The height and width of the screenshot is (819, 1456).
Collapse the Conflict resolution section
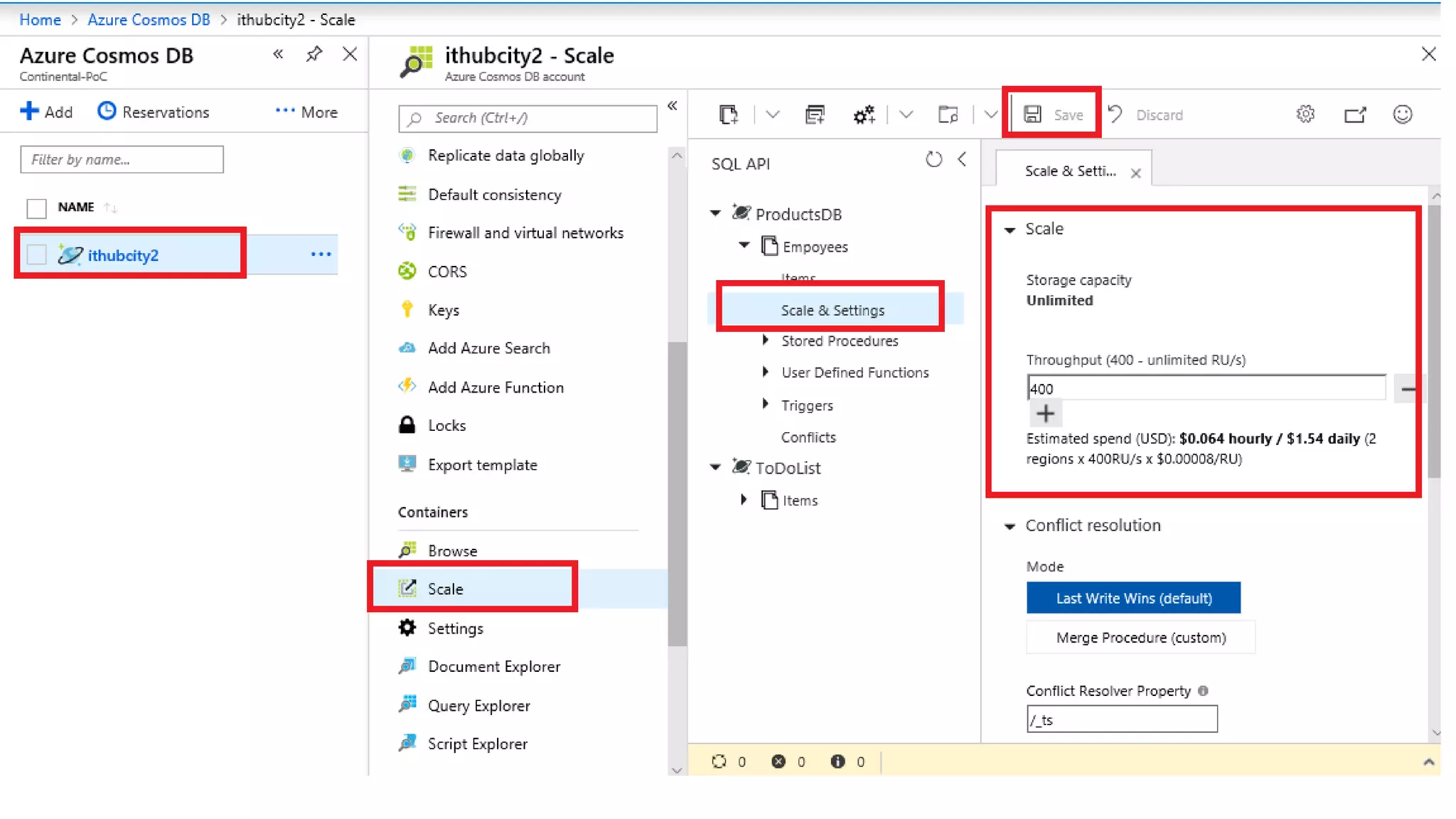[x=1009, y=526]
